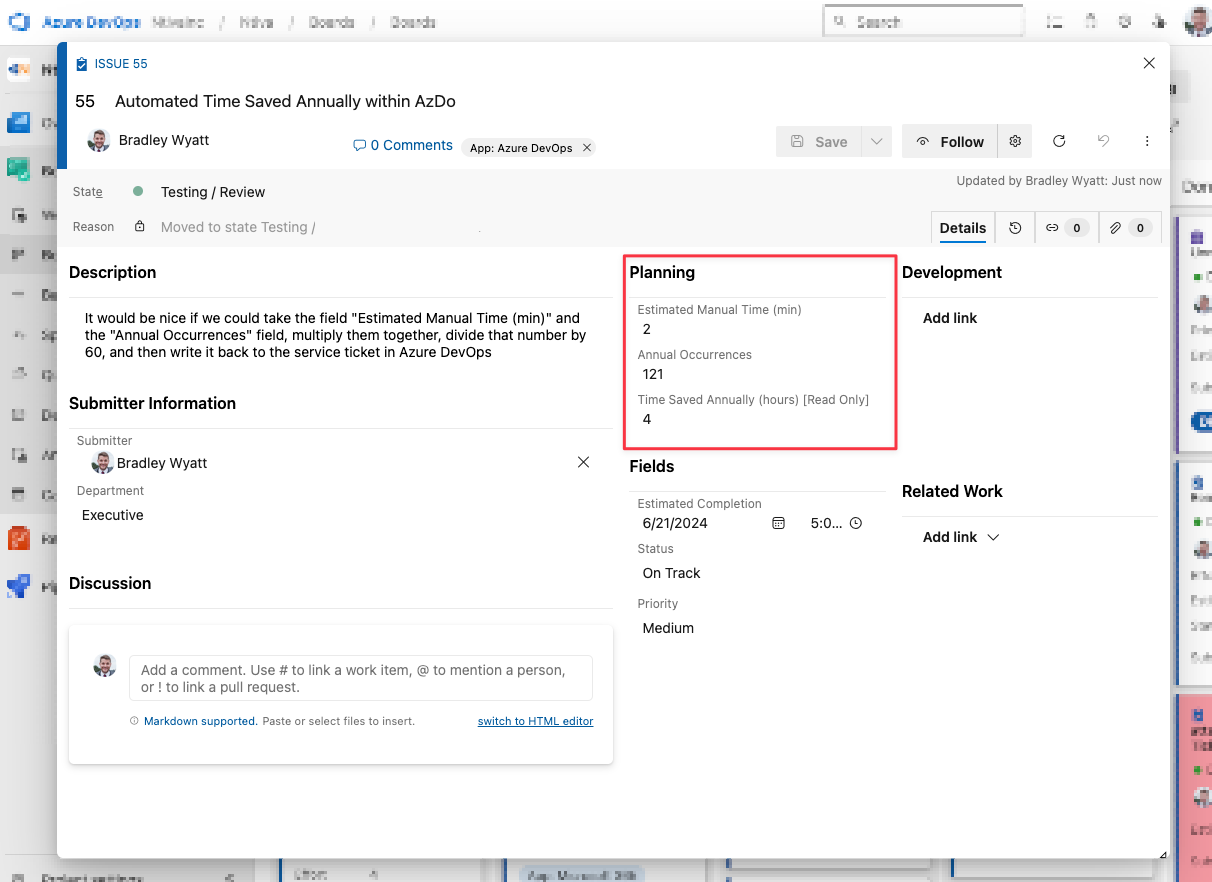Open the 0 Comments link
The image size is (1212, 882).
[403, 146]
